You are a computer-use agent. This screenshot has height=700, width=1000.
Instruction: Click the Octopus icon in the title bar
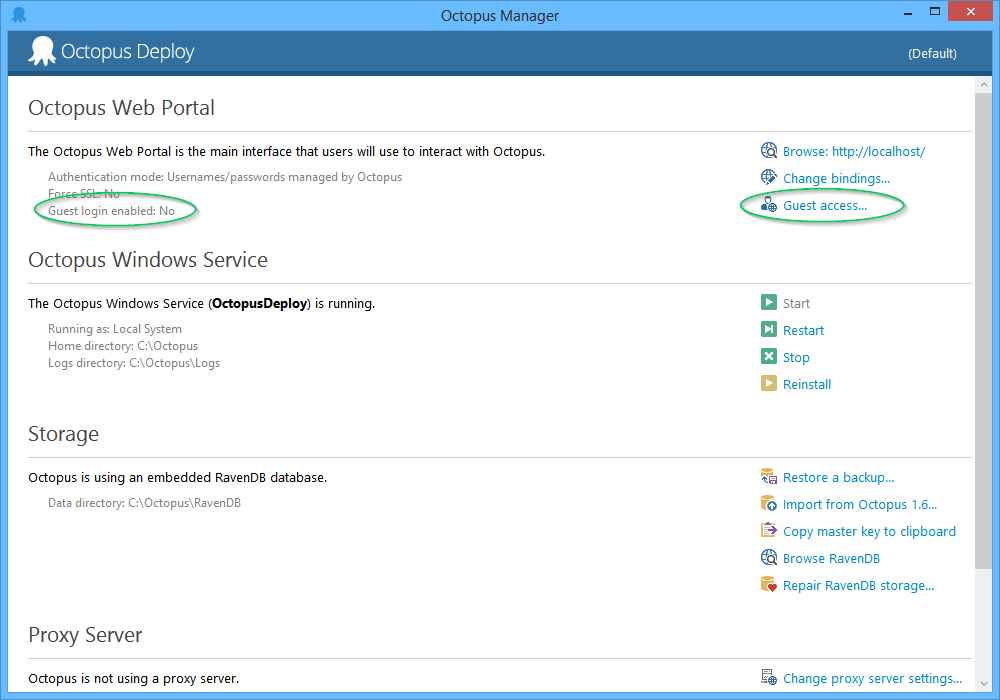[17, 14]
